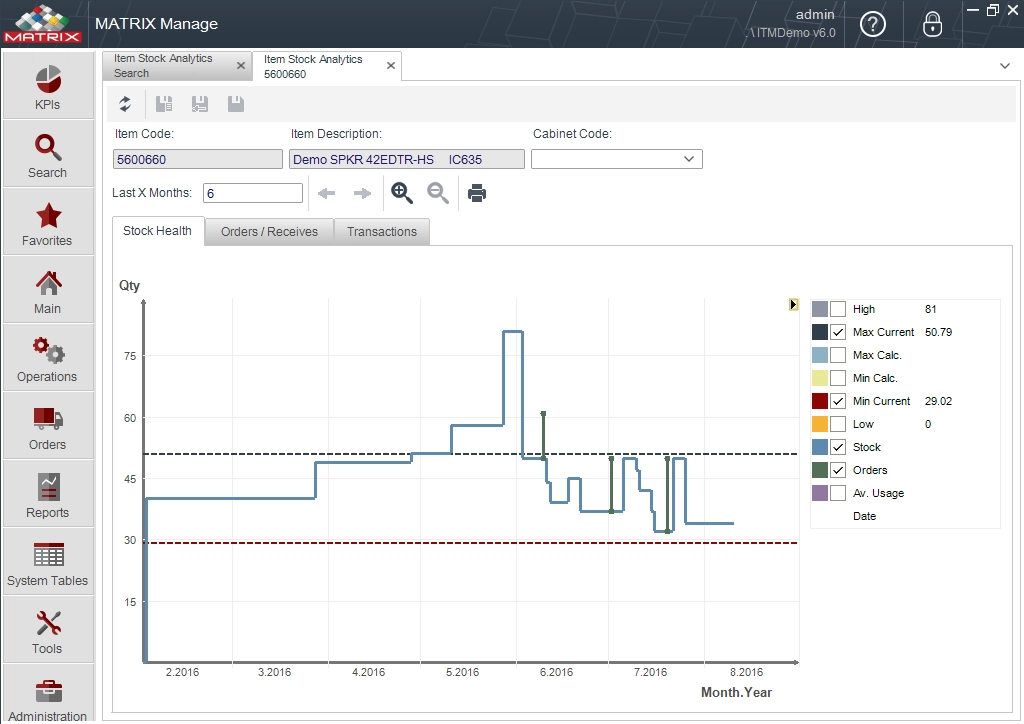Screen dimensions: 1024x724
Task: Switch to the Transactions tab
Action: (381, 232)
